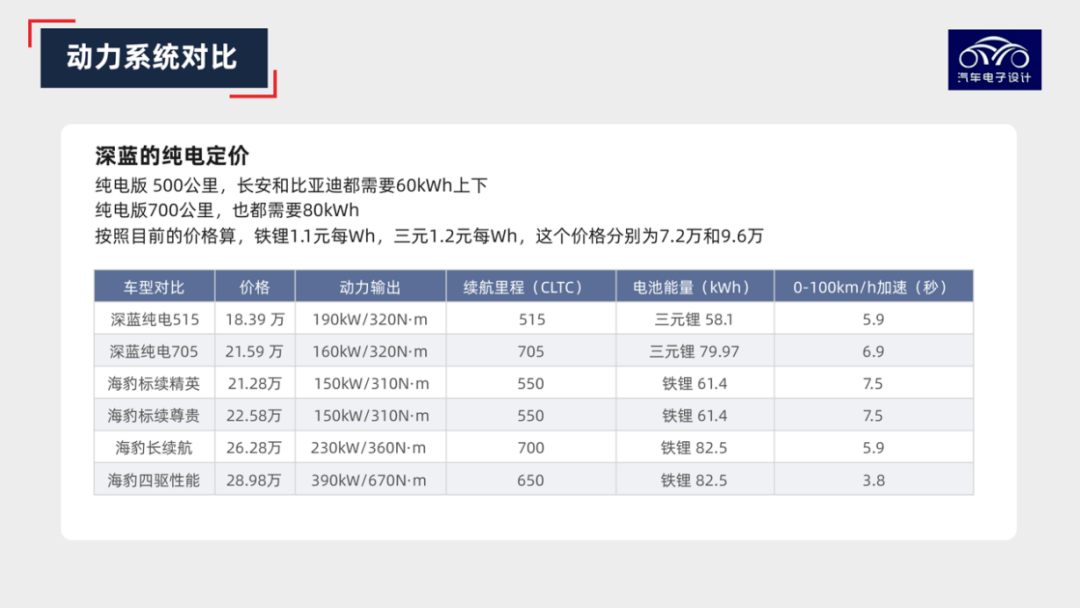Viewport: 1080px width, 608px height.
Task: Click the 18.39 万 price cell
Action: coord(255,319)
